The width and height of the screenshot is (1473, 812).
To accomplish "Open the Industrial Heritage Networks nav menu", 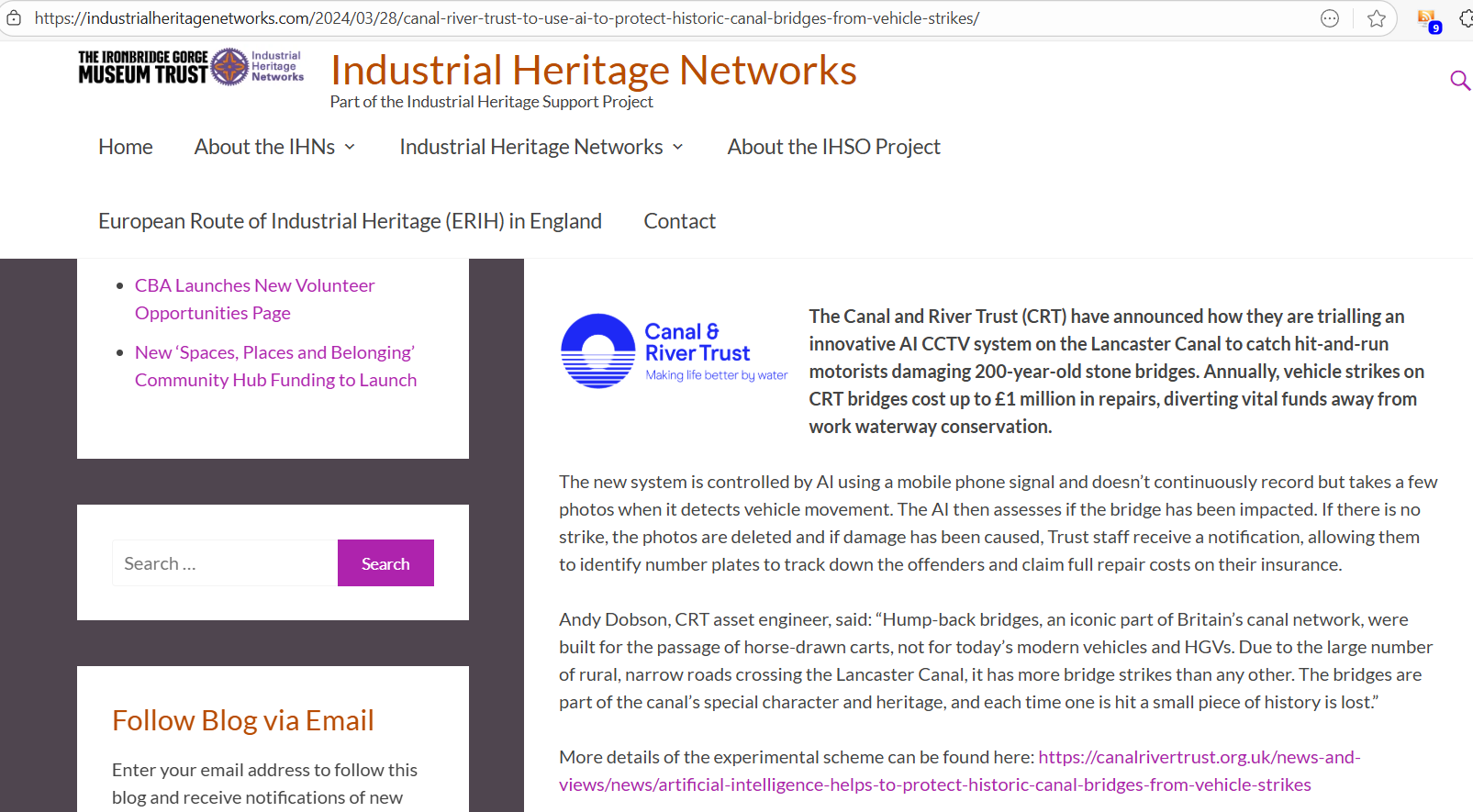I will tap(531, 147).
